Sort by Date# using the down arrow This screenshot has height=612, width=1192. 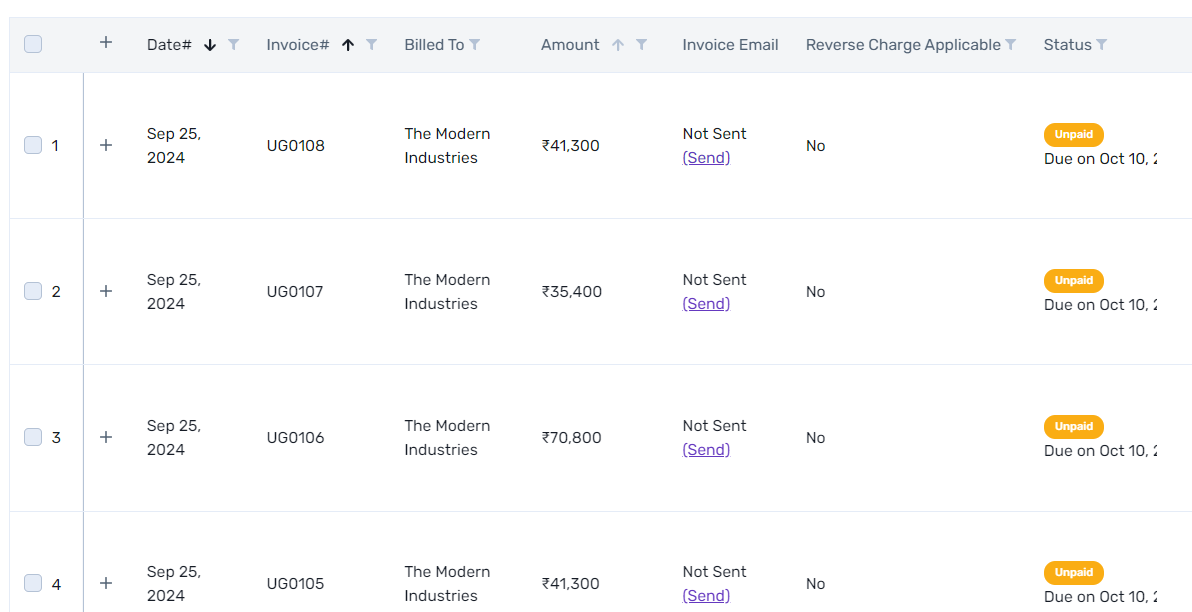coord(210,45)
